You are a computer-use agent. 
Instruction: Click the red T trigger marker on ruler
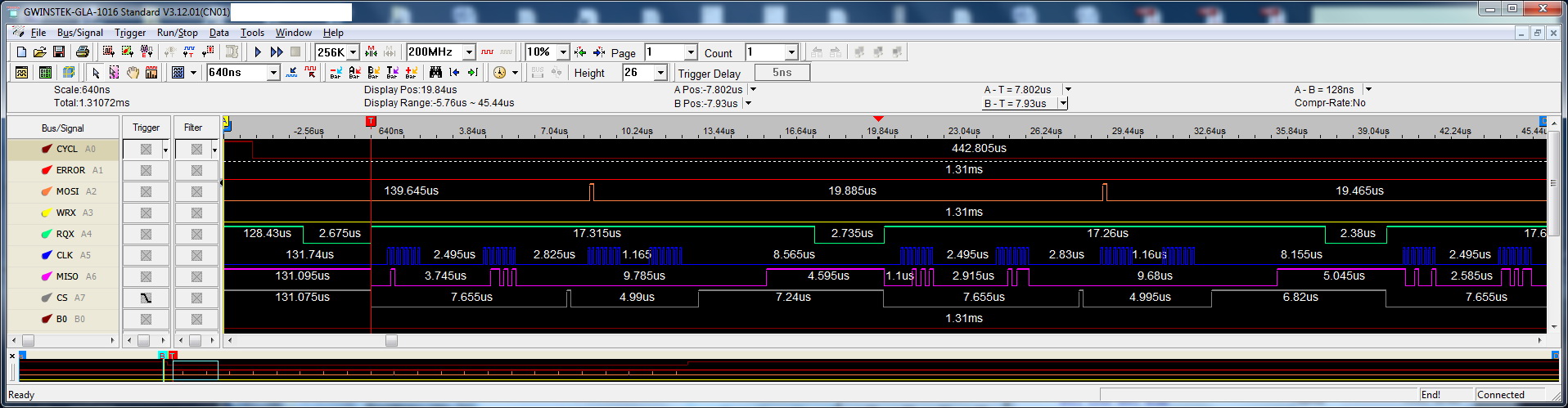[371, 121]
